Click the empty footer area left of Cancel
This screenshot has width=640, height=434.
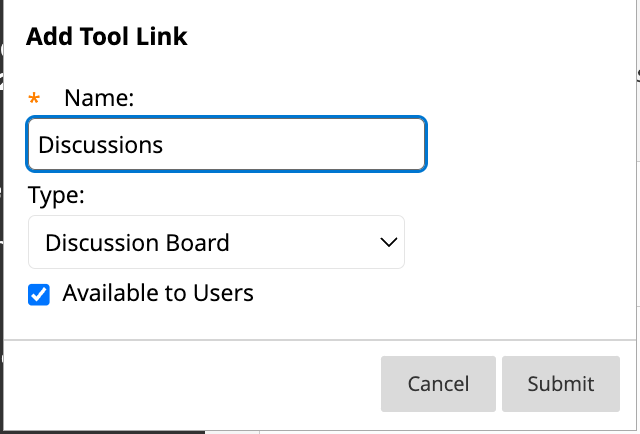pos(190,384)
